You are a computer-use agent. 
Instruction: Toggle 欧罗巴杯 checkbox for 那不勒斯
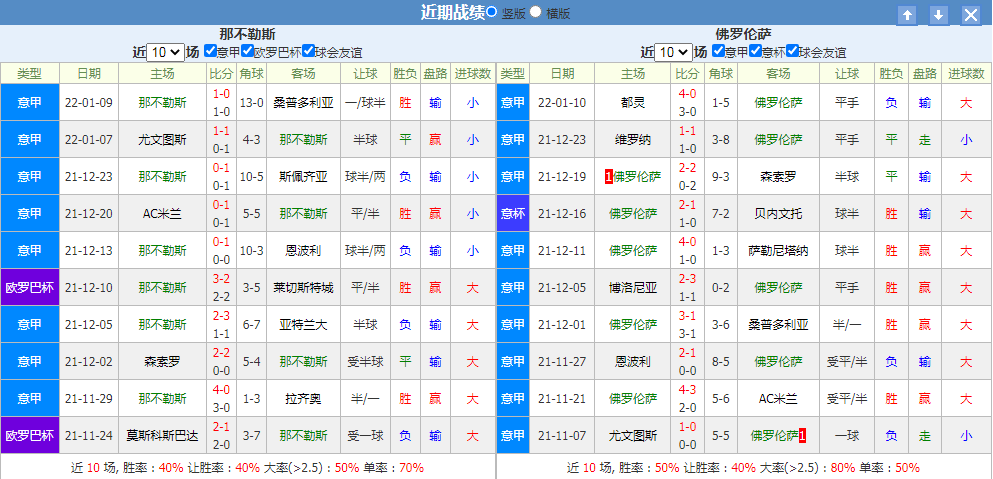click(248, 51)
